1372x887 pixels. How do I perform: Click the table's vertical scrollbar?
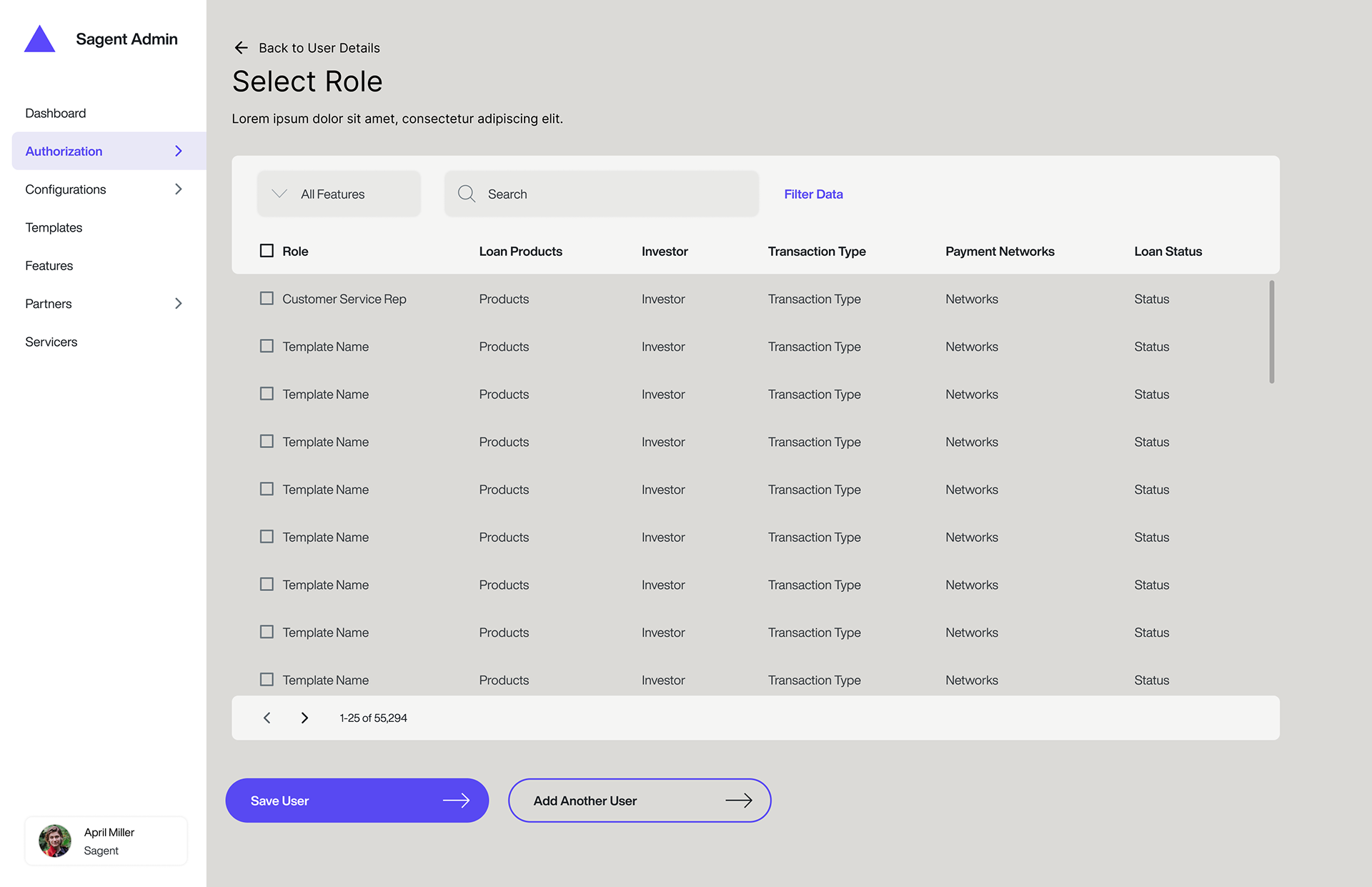point(1272,332)
